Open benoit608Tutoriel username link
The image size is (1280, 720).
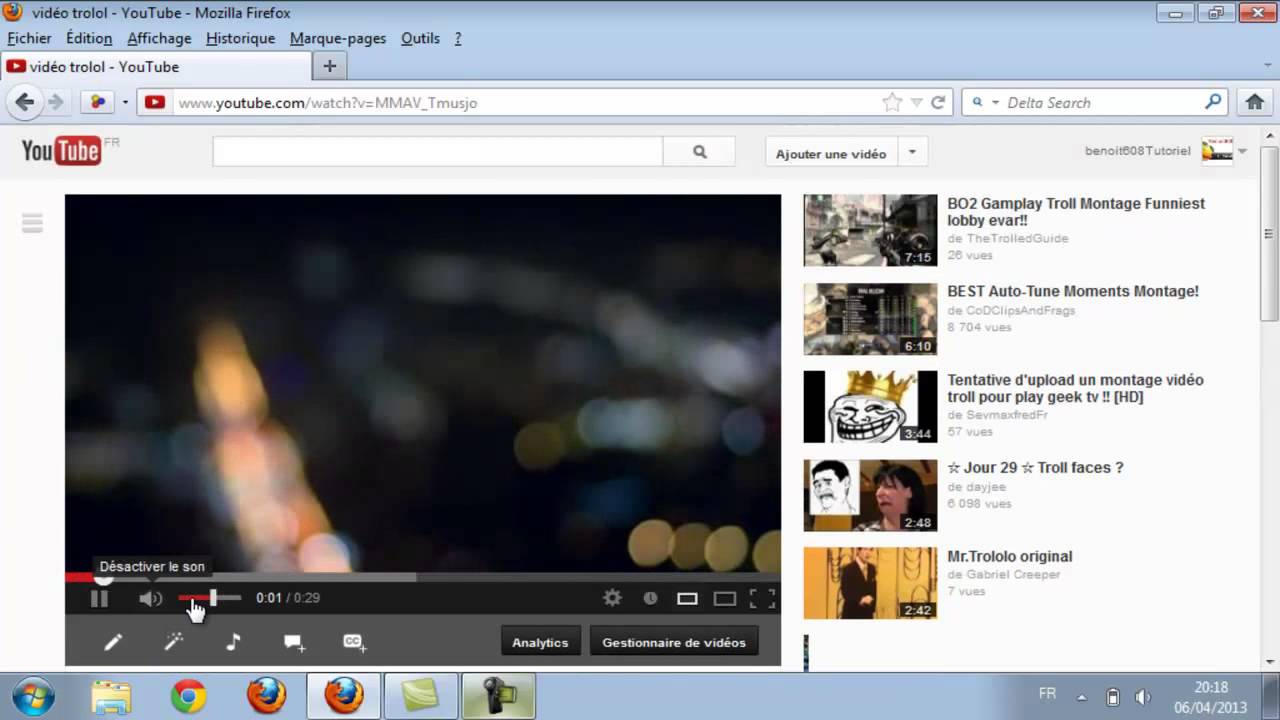coord(1138,151)
